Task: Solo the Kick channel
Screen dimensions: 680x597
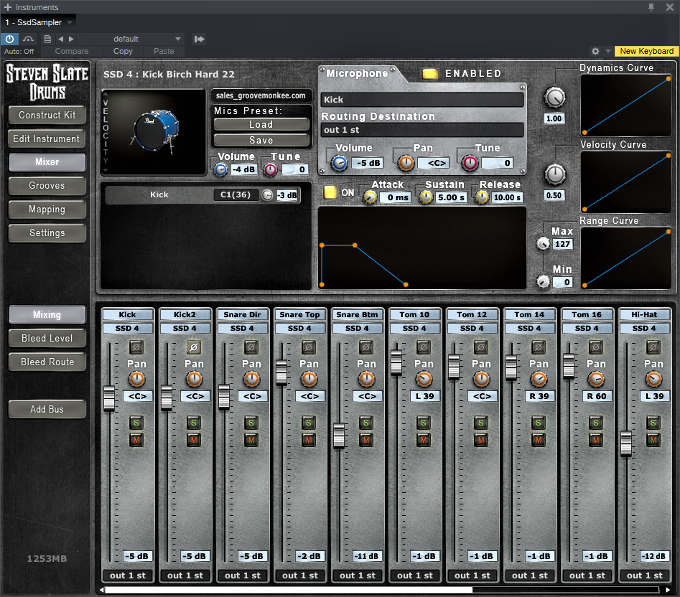Action: pos(137,423)
